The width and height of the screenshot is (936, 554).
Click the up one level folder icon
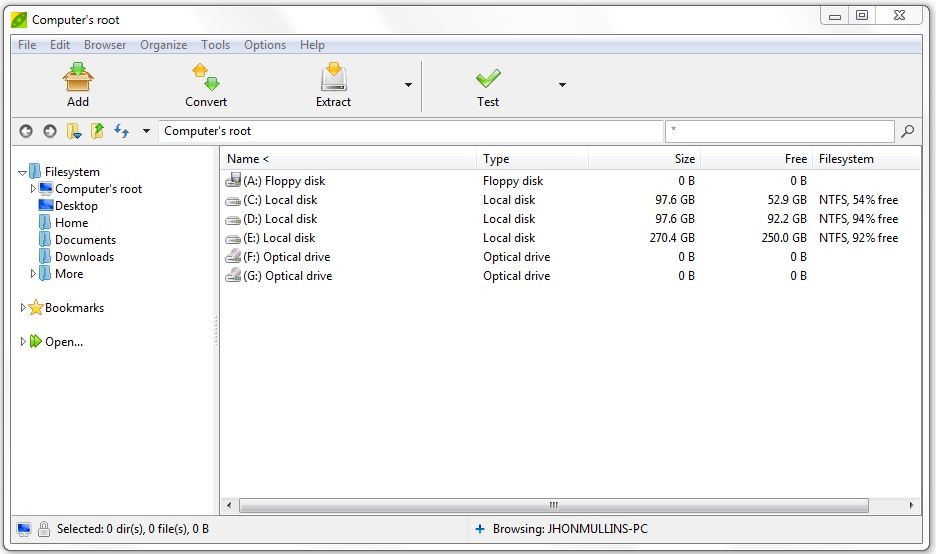[97, 131]
